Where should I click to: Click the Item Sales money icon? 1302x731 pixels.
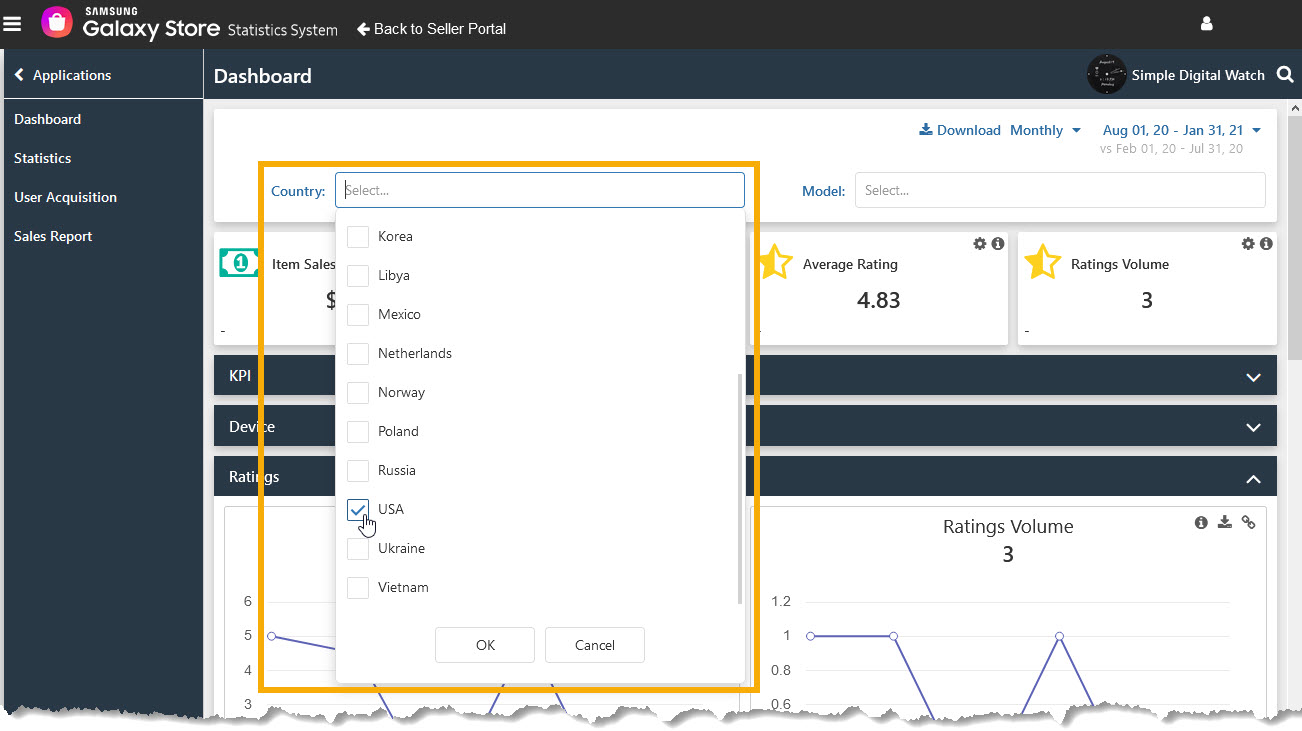[x=239, y=263]
